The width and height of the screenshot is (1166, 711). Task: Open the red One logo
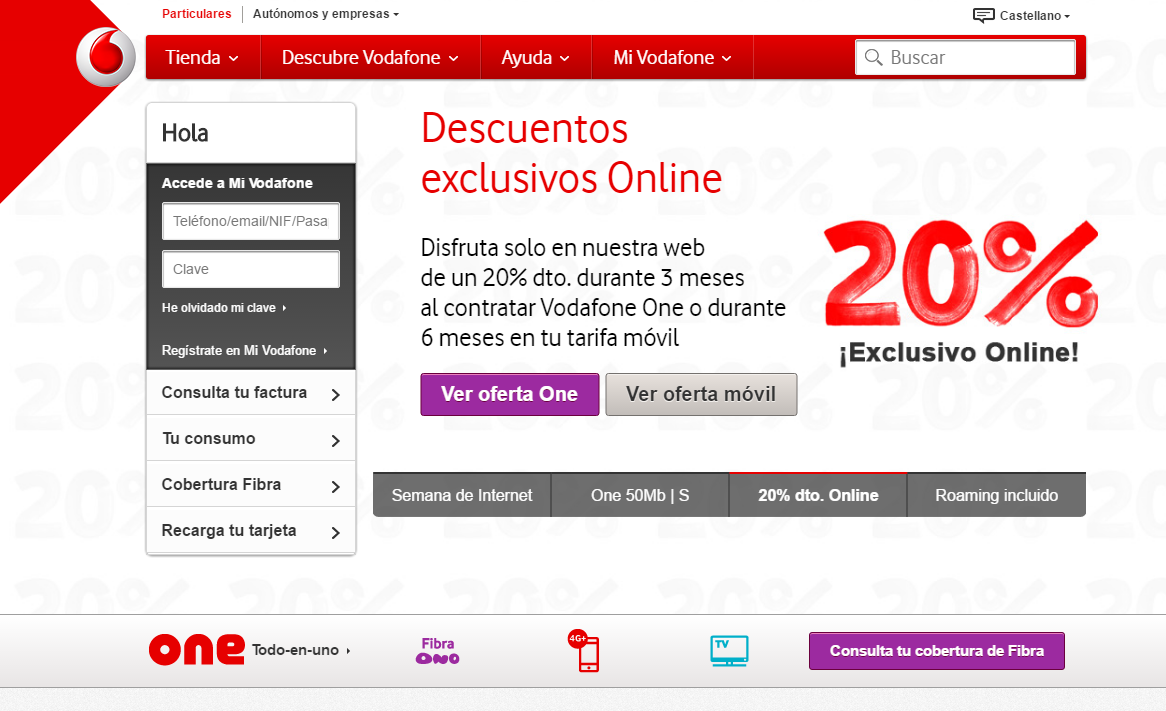196,650
